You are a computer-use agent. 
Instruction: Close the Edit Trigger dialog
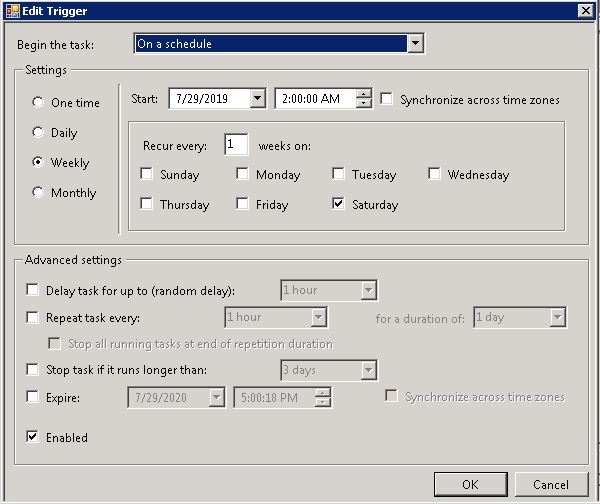click(x=585, y=10)
